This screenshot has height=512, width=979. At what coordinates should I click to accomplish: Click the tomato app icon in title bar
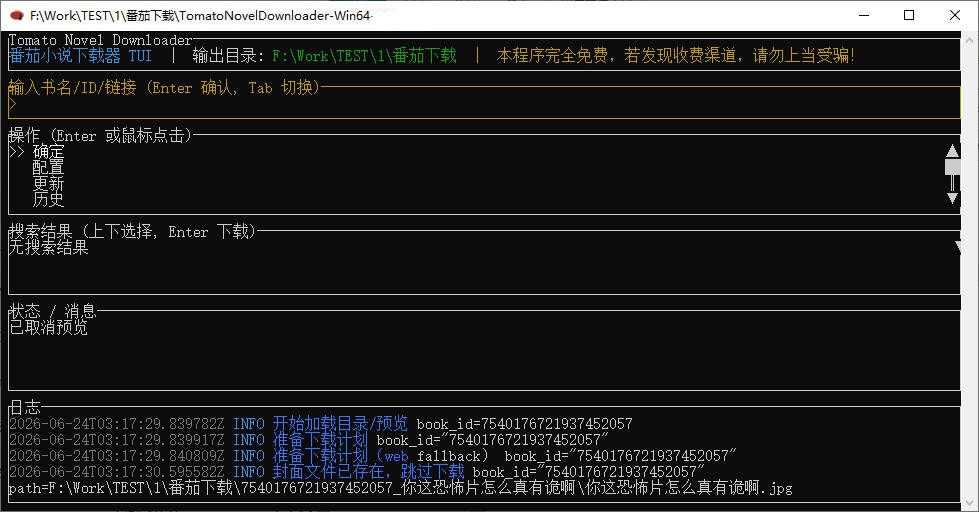point(17,15)
